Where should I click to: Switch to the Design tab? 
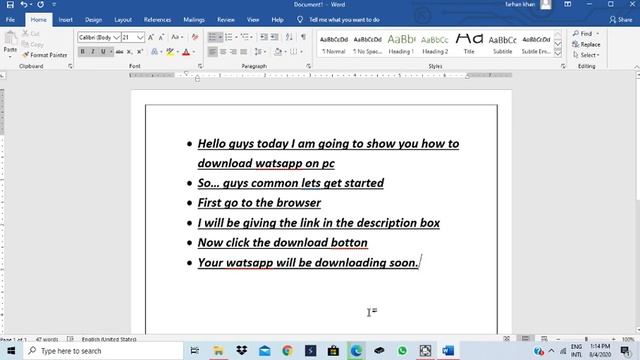93,20
